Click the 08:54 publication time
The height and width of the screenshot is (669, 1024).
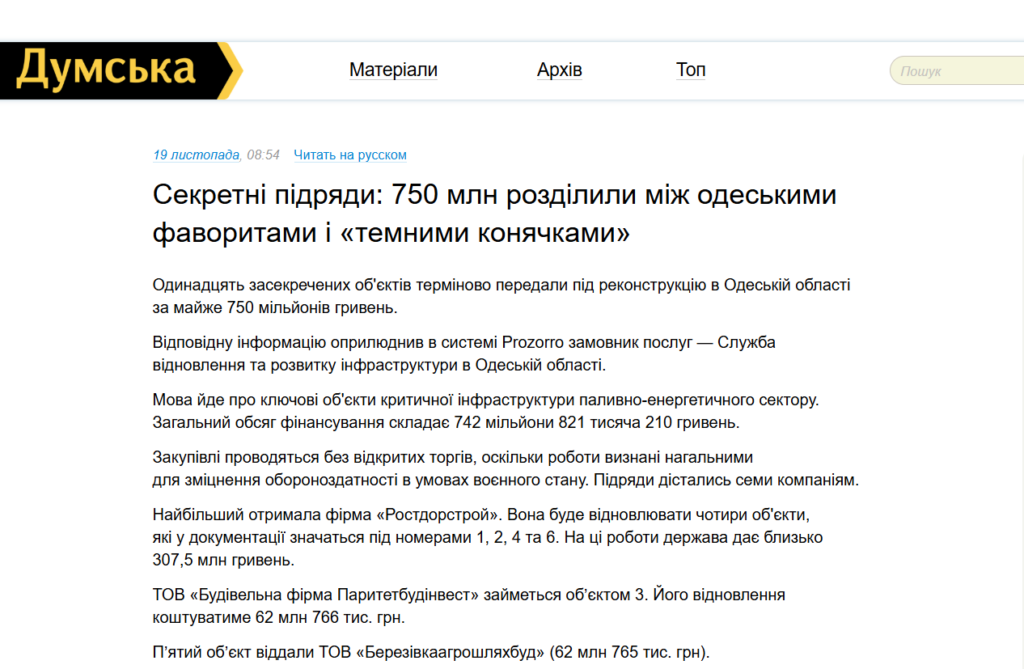[263, 155]
